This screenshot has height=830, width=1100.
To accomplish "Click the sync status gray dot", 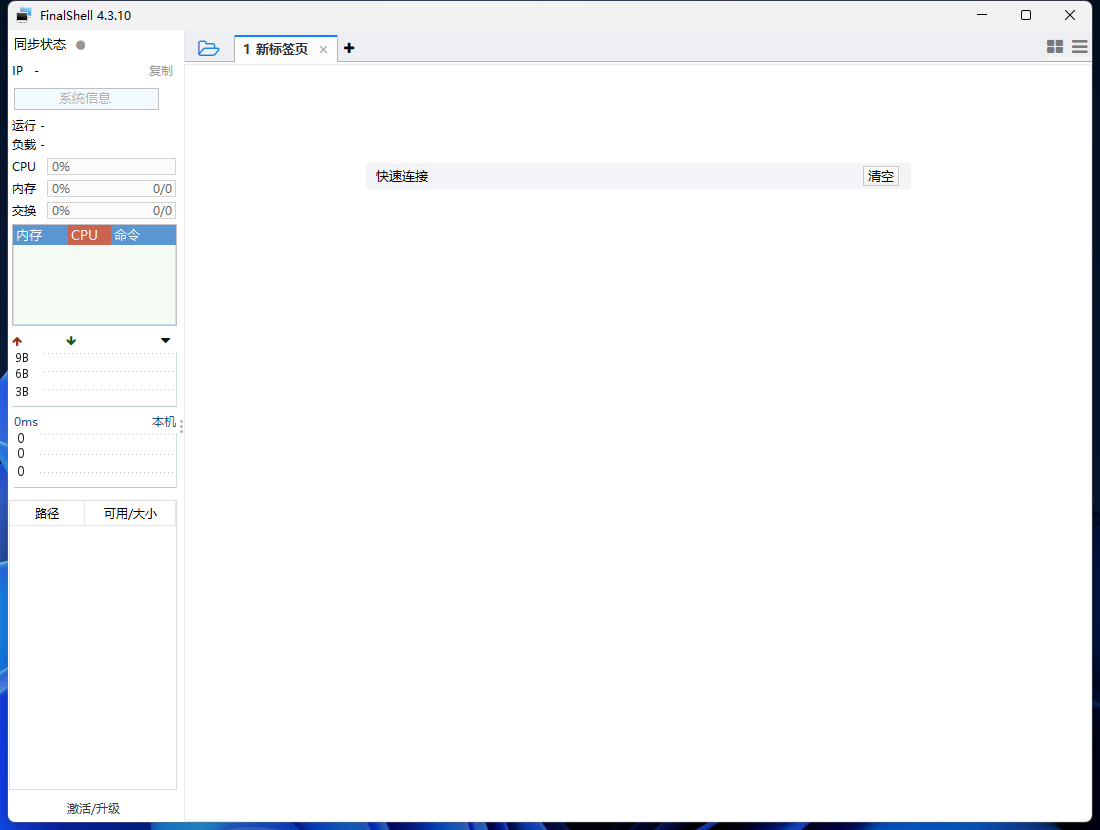I will click(81, 45).
